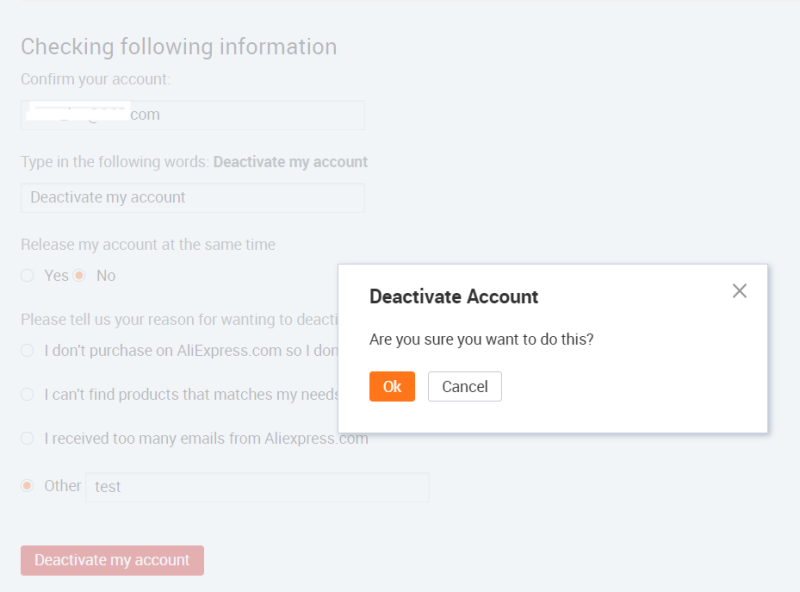Click the "Checking following information" heading
Image resolution: width=800 pixels, height=592 pixels.
click(179, 47)
